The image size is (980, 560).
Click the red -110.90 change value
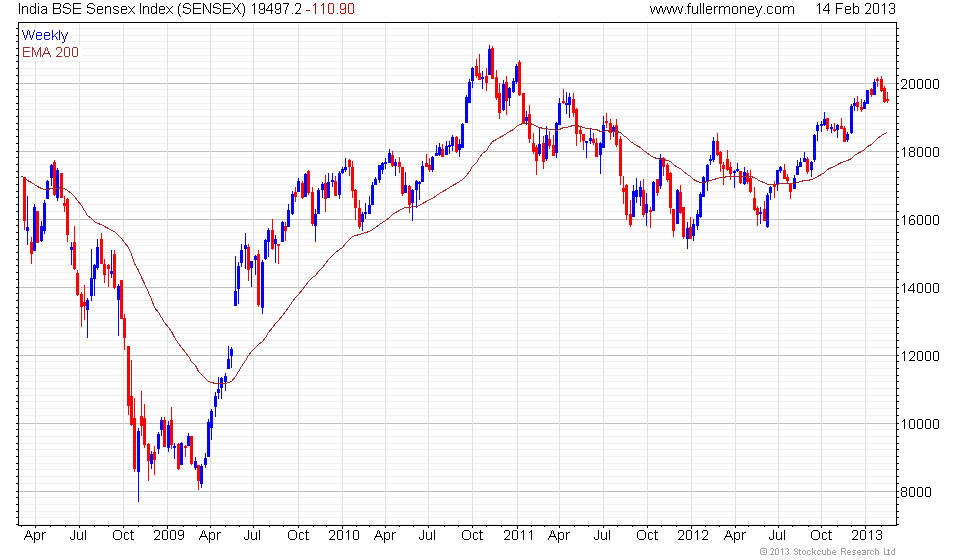click(x=330, y=9)
